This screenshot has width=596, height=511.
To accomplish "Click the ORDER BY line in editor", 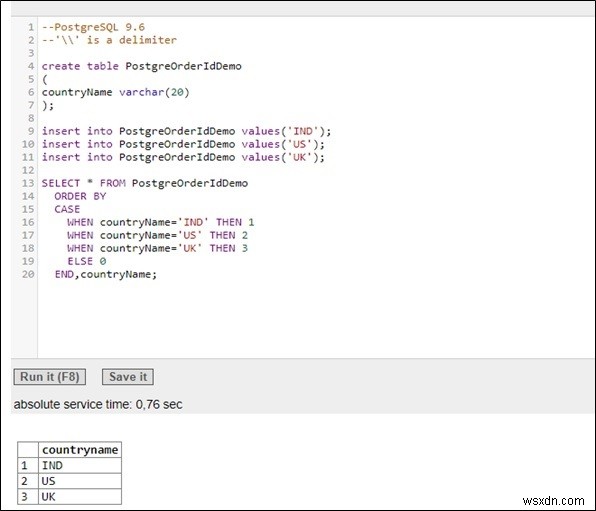I will (80, 196).
